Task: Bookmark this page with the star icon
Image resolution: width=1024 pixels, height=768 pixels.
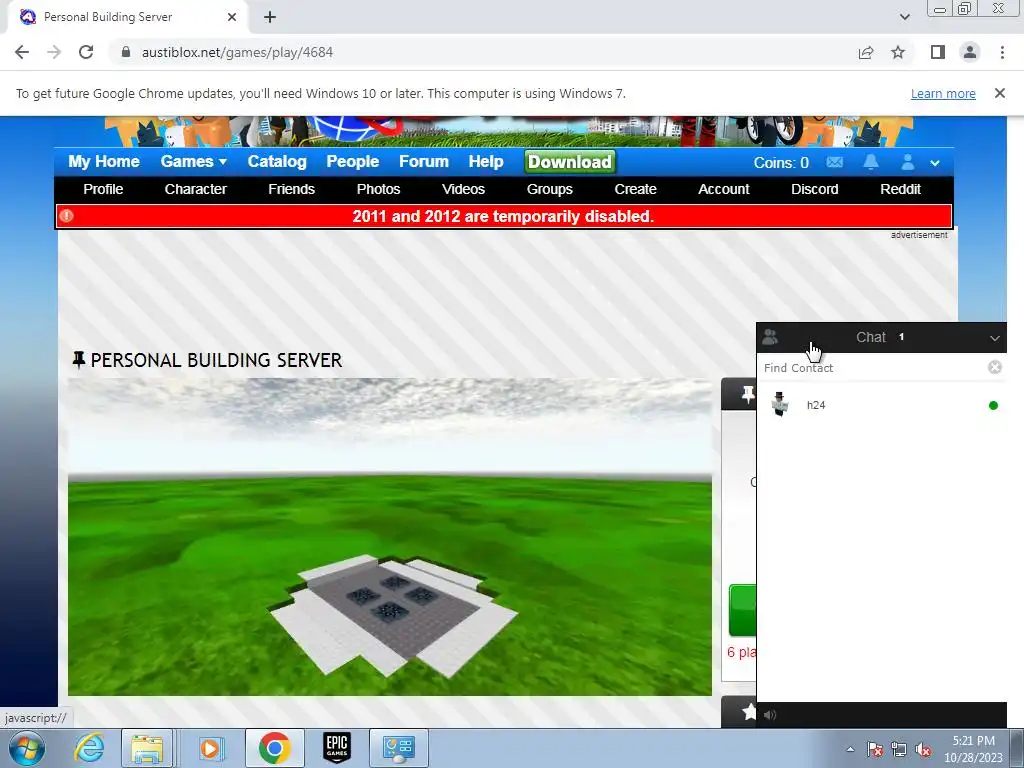Action: [898, 52]
